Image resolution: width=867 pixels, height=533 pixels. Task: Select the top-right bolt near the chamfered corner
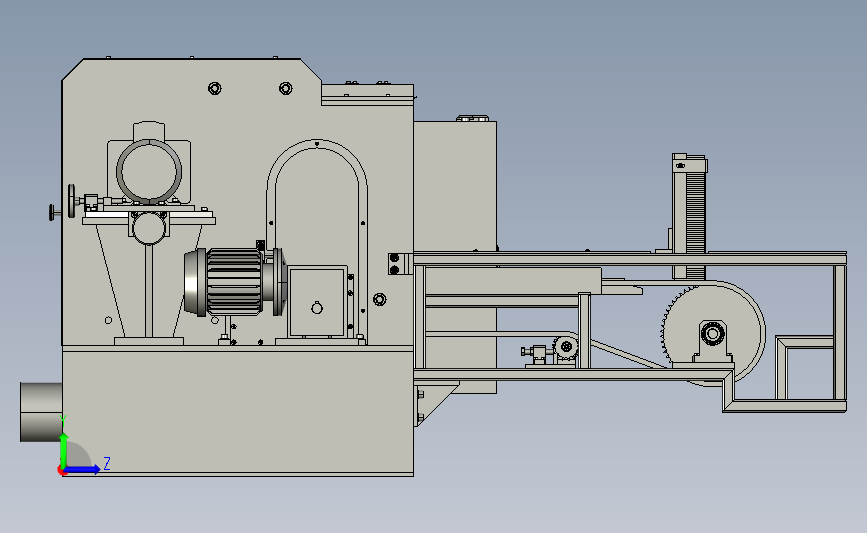(x=285, y=88)
